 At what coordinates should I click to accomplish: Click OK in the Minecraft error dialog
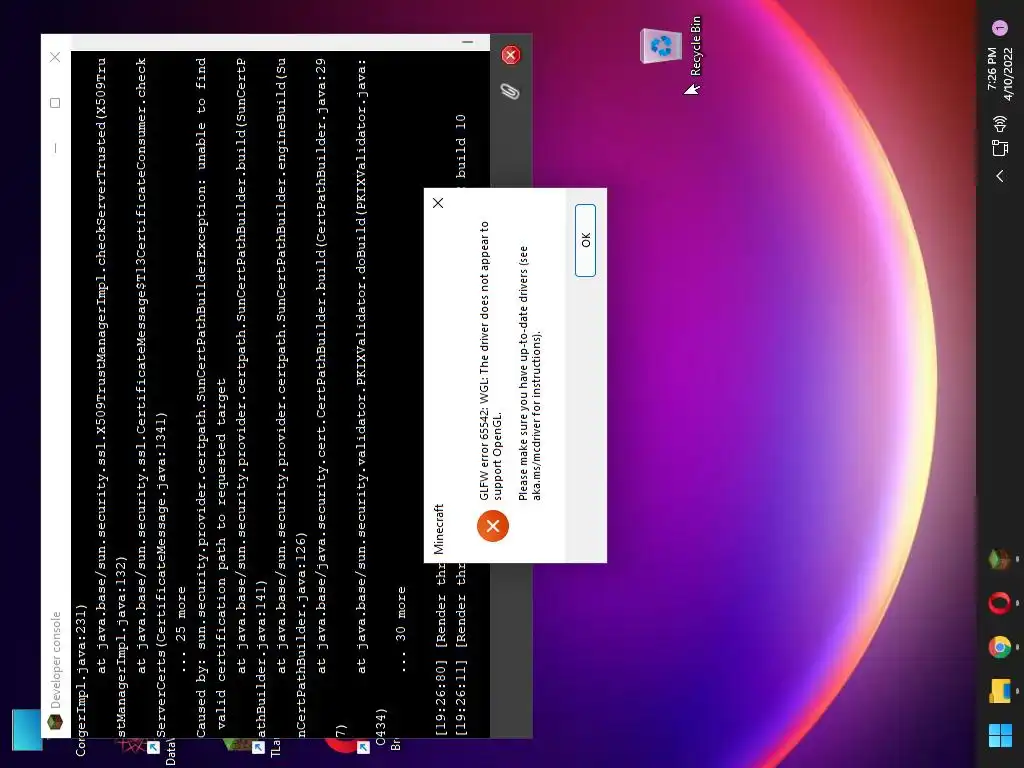click(x=585, y=240)
